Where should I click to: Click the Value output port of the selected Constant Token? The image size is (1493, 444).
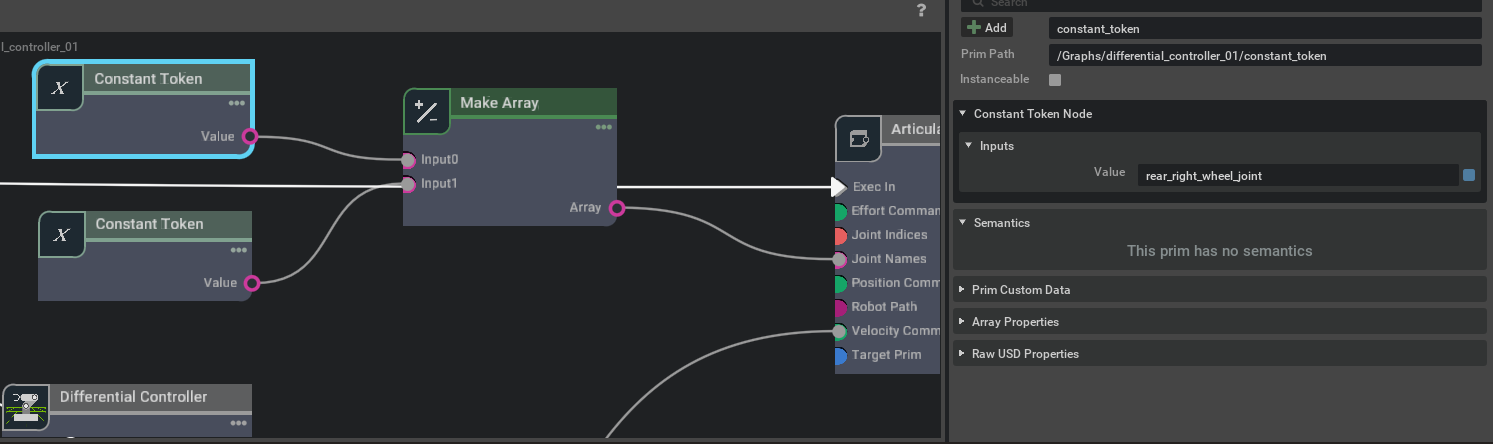[249, 137]
